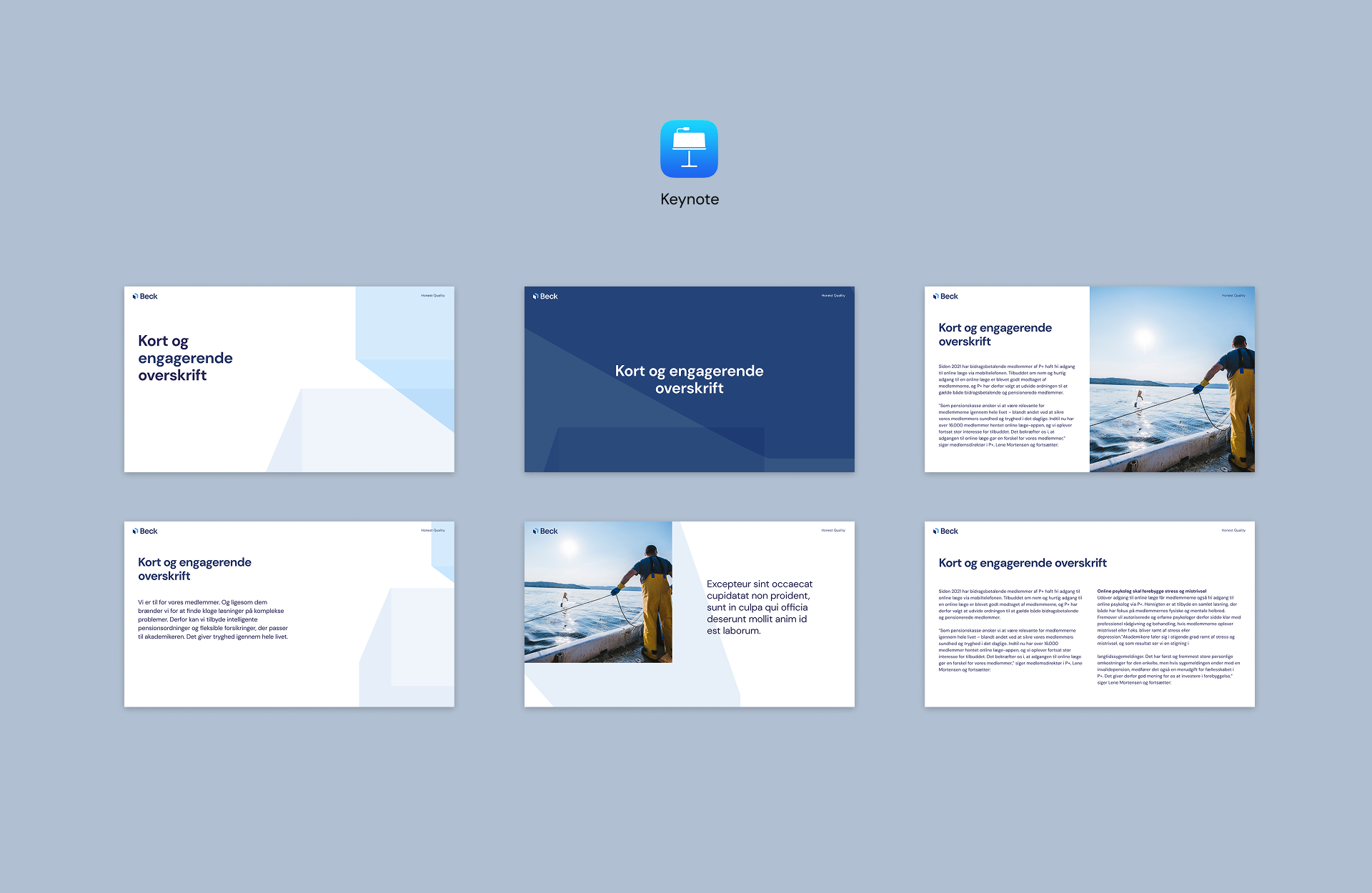Click Beck logo on dark blue slide
The width and height of the screenshot is (1372, 893).
click(x=545, y=296)
